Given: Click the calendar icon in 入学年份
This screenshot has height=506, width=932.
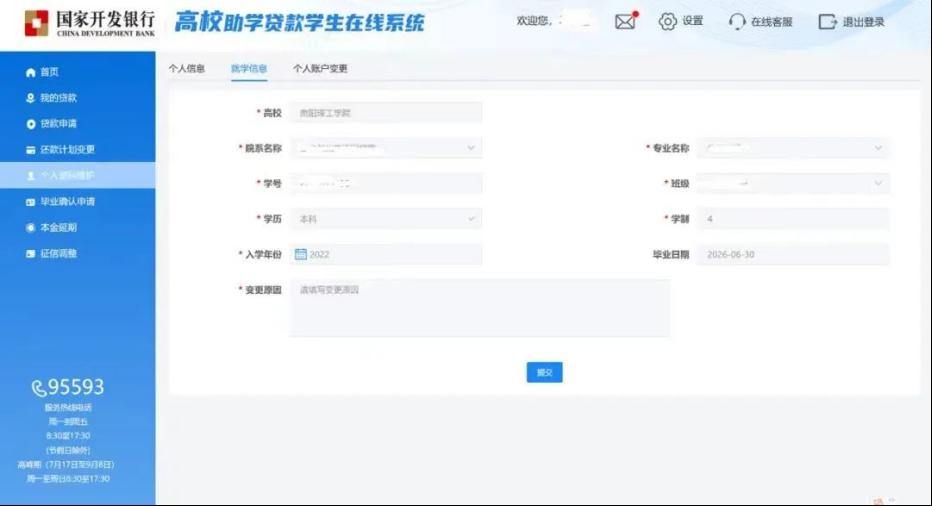Looking at the screenshot, I should (300, 254).
